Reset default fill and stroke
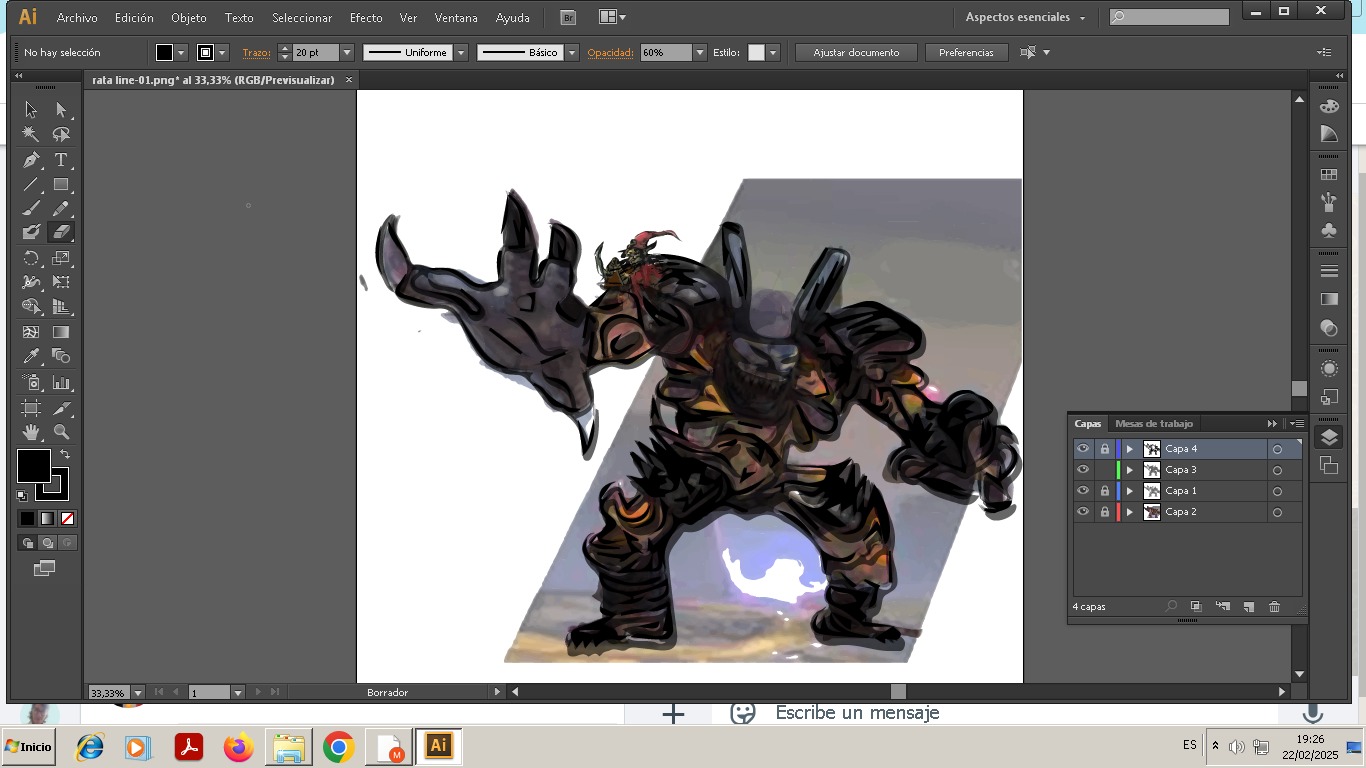 click(x=22, y=495)
